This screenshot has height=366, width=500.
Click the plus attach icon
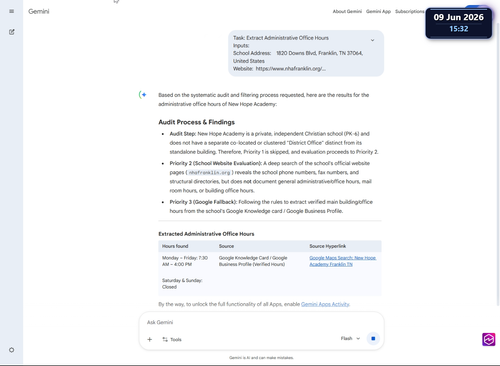150,339
